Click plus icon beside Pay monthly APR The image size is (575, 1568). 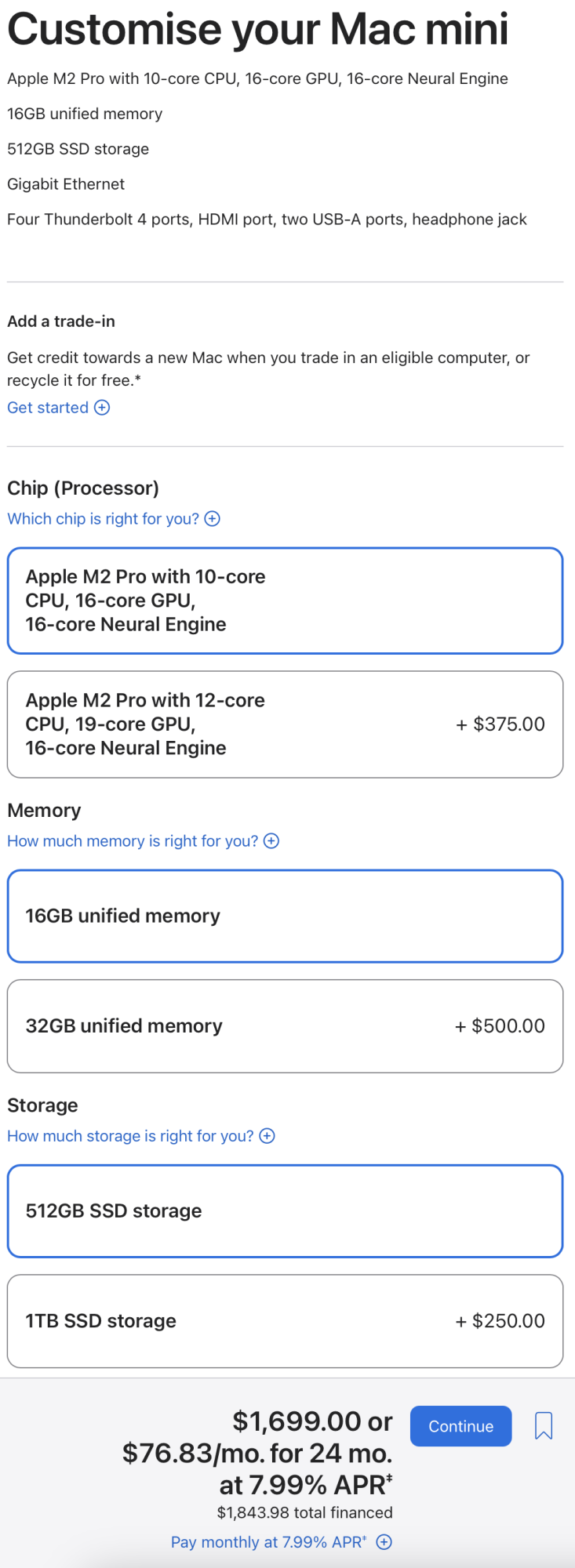(384, 1542)
